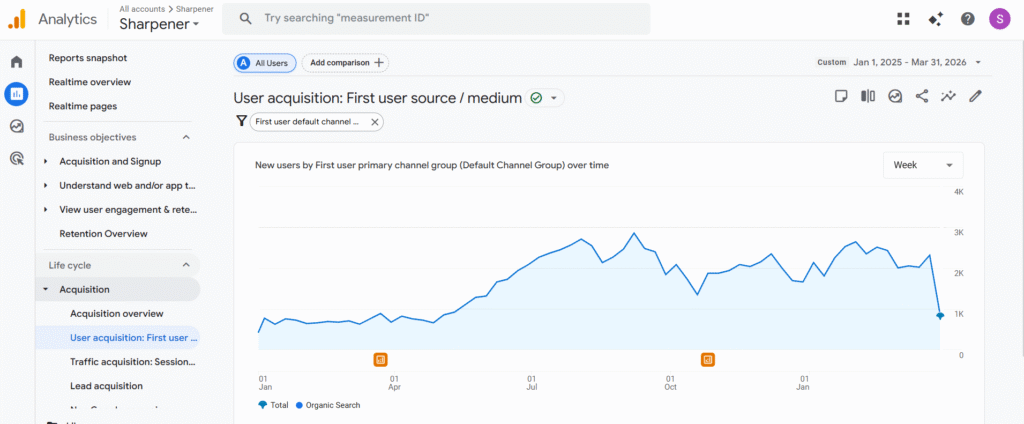Click the Share this report icon
The width and height of the screenshot is (1024, 424).
(922, 97)
